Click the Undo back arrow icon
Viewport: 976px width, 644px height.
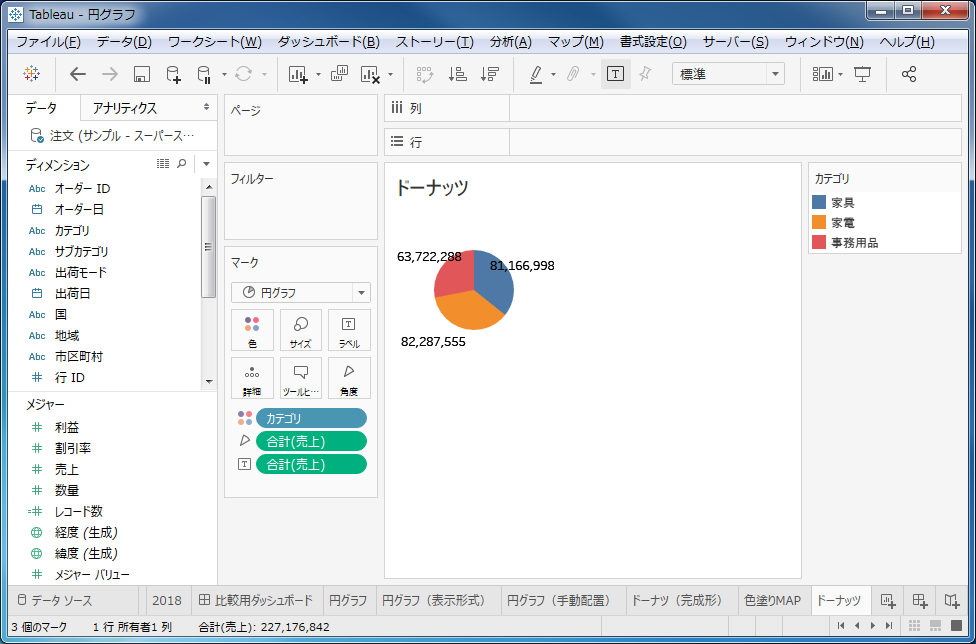[x=78, y=74]
